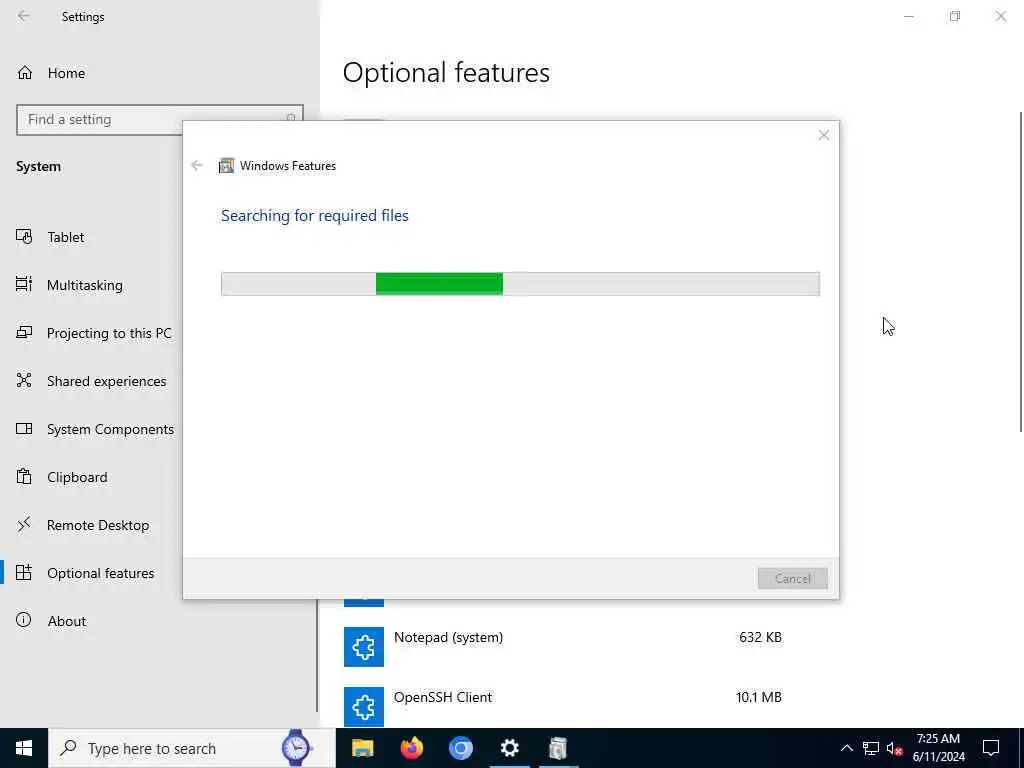
Task: Open Shared experiences settings
Action: click(x=106, y=381)
